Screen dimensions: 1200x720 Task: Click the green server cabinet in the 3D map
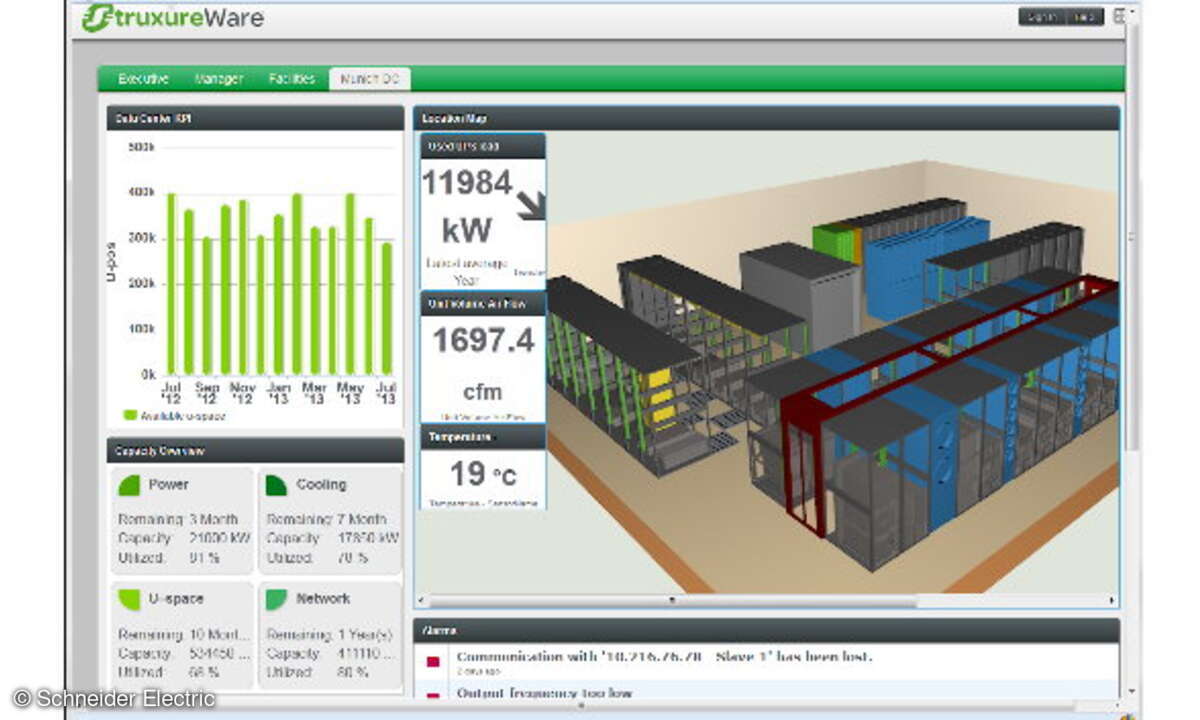coord(836,244)
